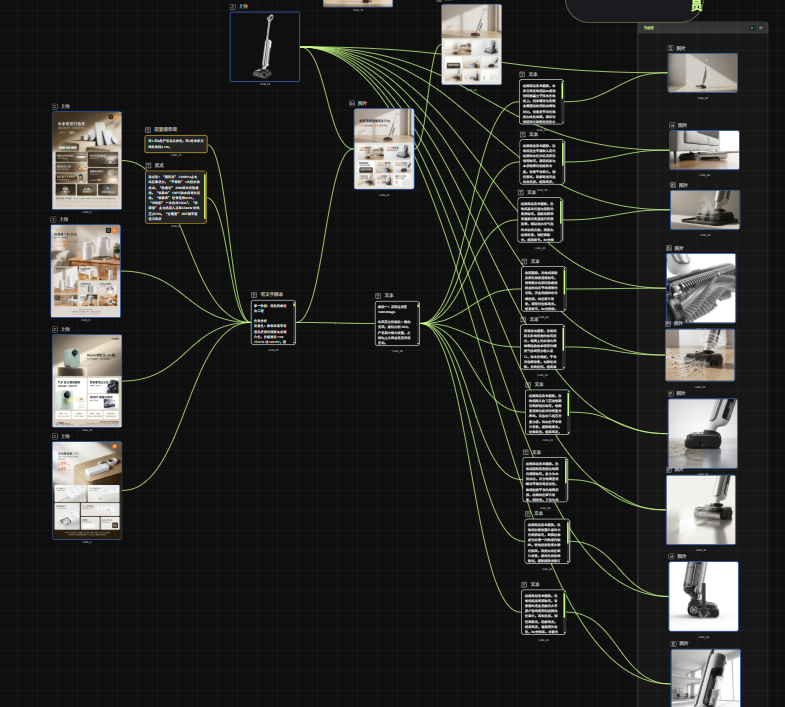Image resolution: width=785 pixels, height=707 pixels.
Task: Select the yellow-bordered text node above 卖点
Action: click(x=175, y=144)
